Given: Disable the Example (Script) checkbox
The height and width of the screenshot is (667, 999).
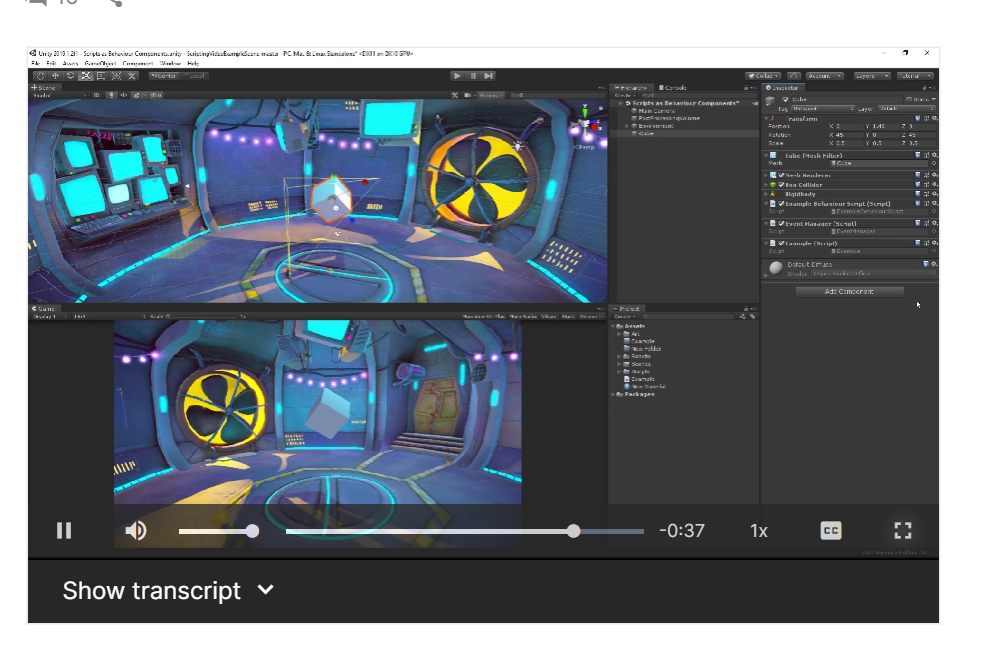Looking at the screenshot, I should [781, 243].
